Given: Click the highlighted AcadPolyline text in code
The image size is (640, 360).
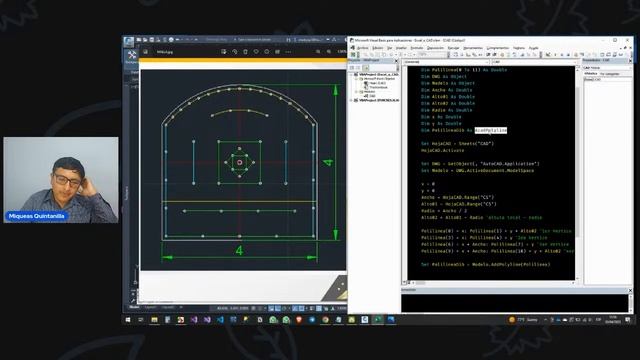Looking at the screenshot, I should point(491,130).
